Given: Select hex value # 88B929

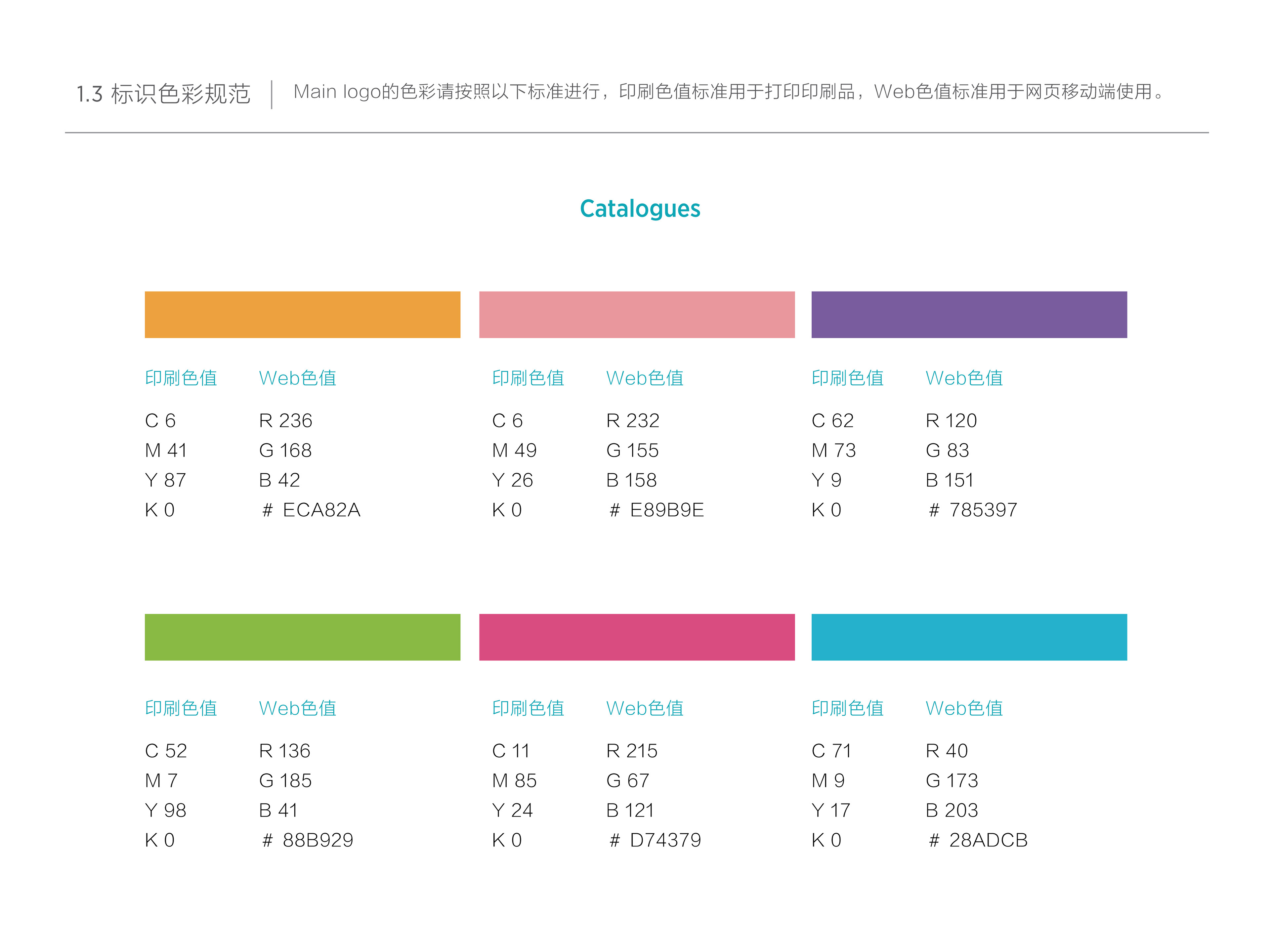Looking at the screenshot, I should [x=307, y=840].
